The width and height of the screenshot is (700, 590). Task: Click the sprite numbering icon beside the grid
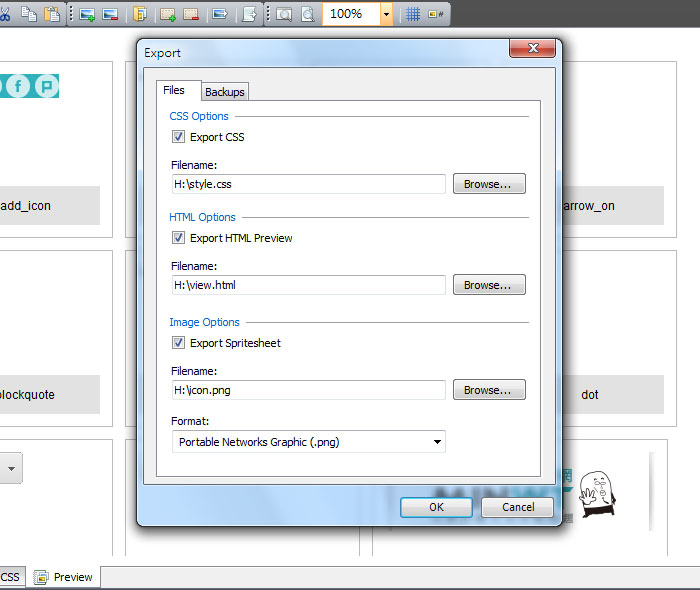pos(436,14)
